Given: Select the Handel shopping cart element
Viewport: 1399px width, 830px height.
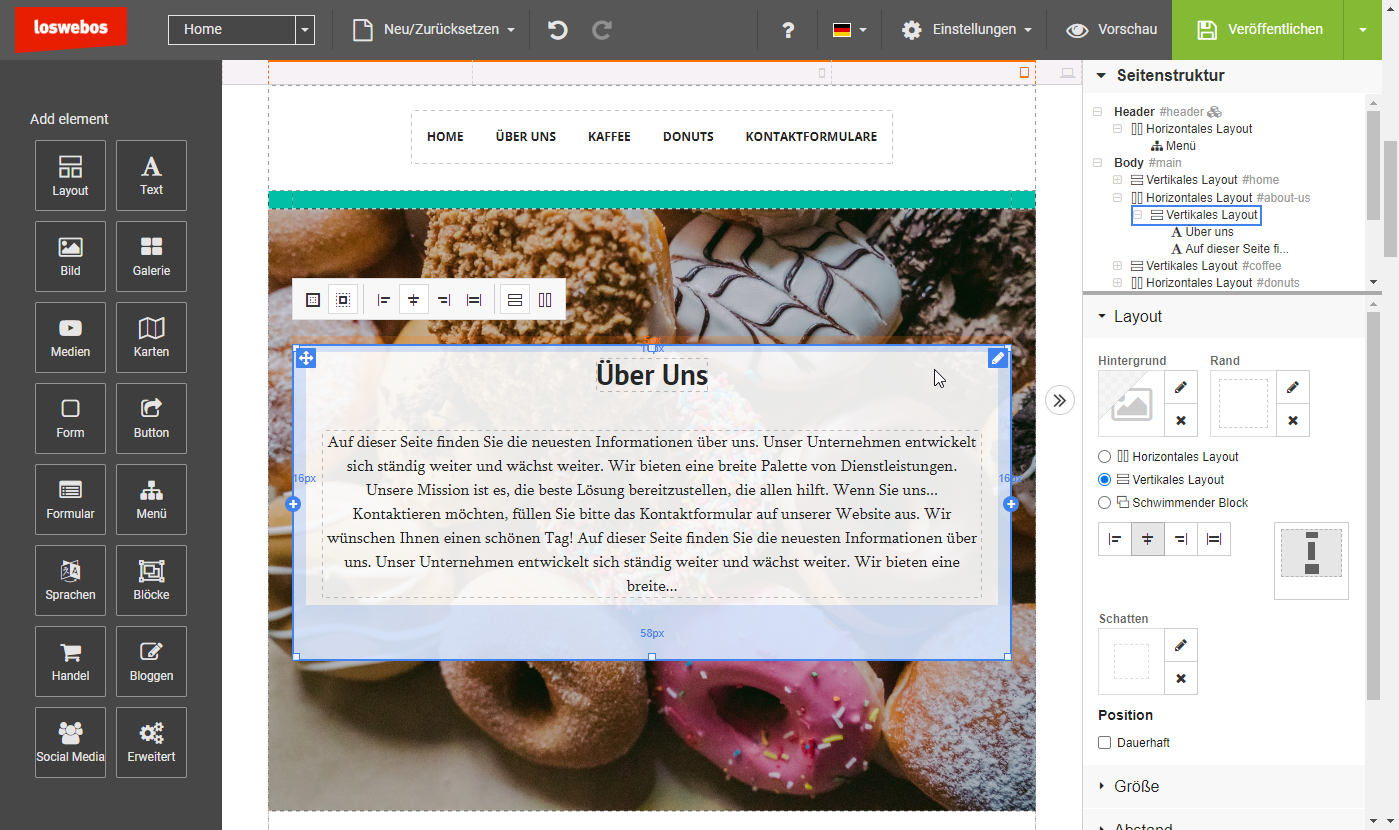Looking at the screenshot, I should (70, 661).
